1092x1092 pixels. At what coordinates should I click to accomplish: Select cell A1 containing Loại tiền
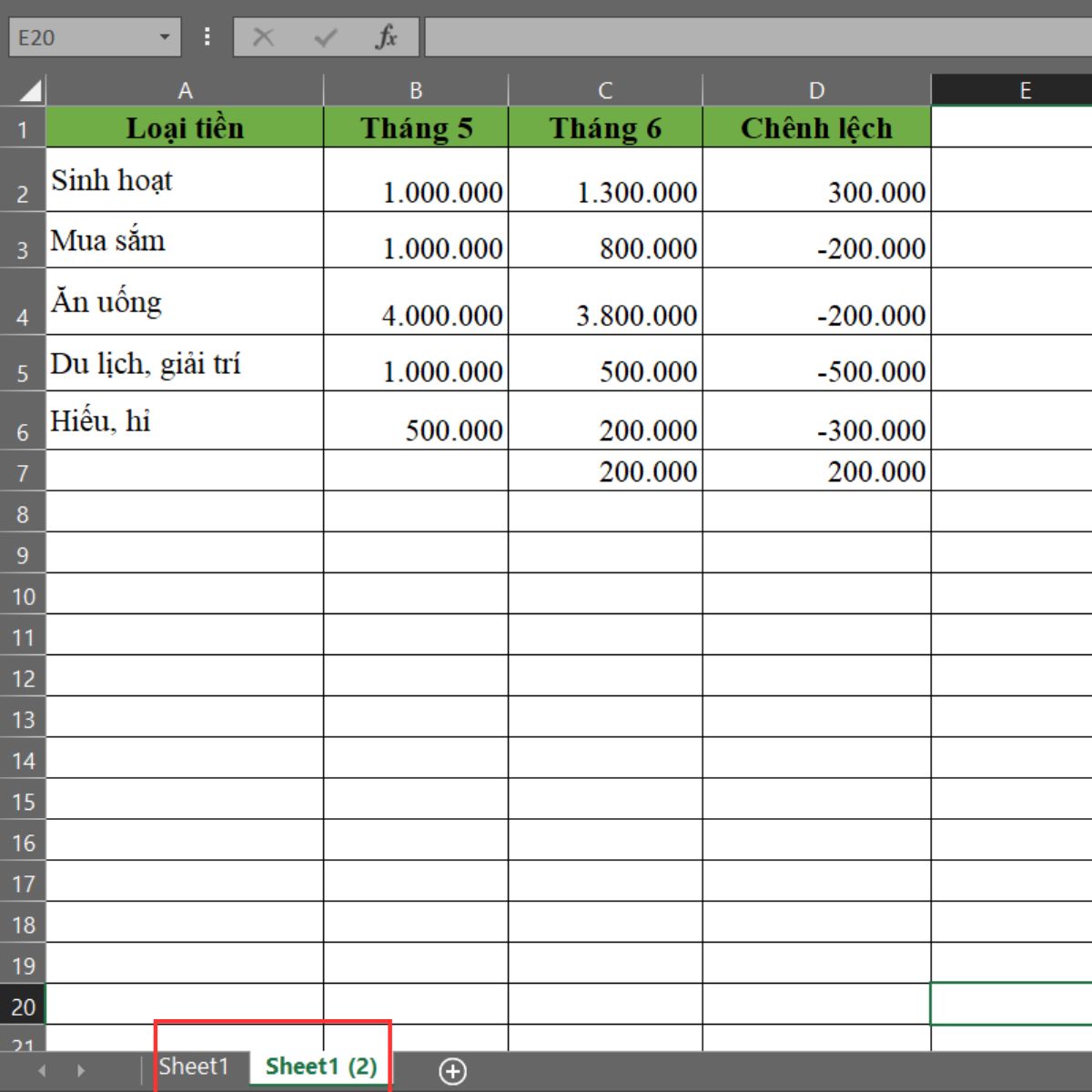pos(185,127)
